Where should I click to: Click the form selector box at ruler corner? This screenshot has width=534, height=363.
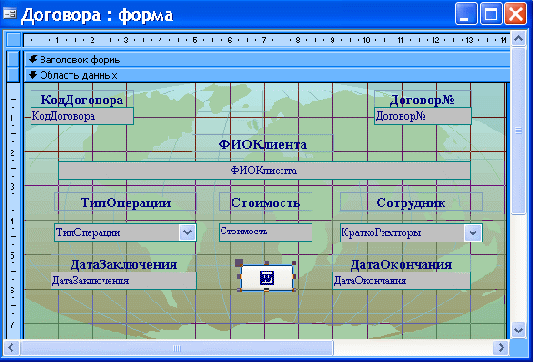(x=13, y=40)
